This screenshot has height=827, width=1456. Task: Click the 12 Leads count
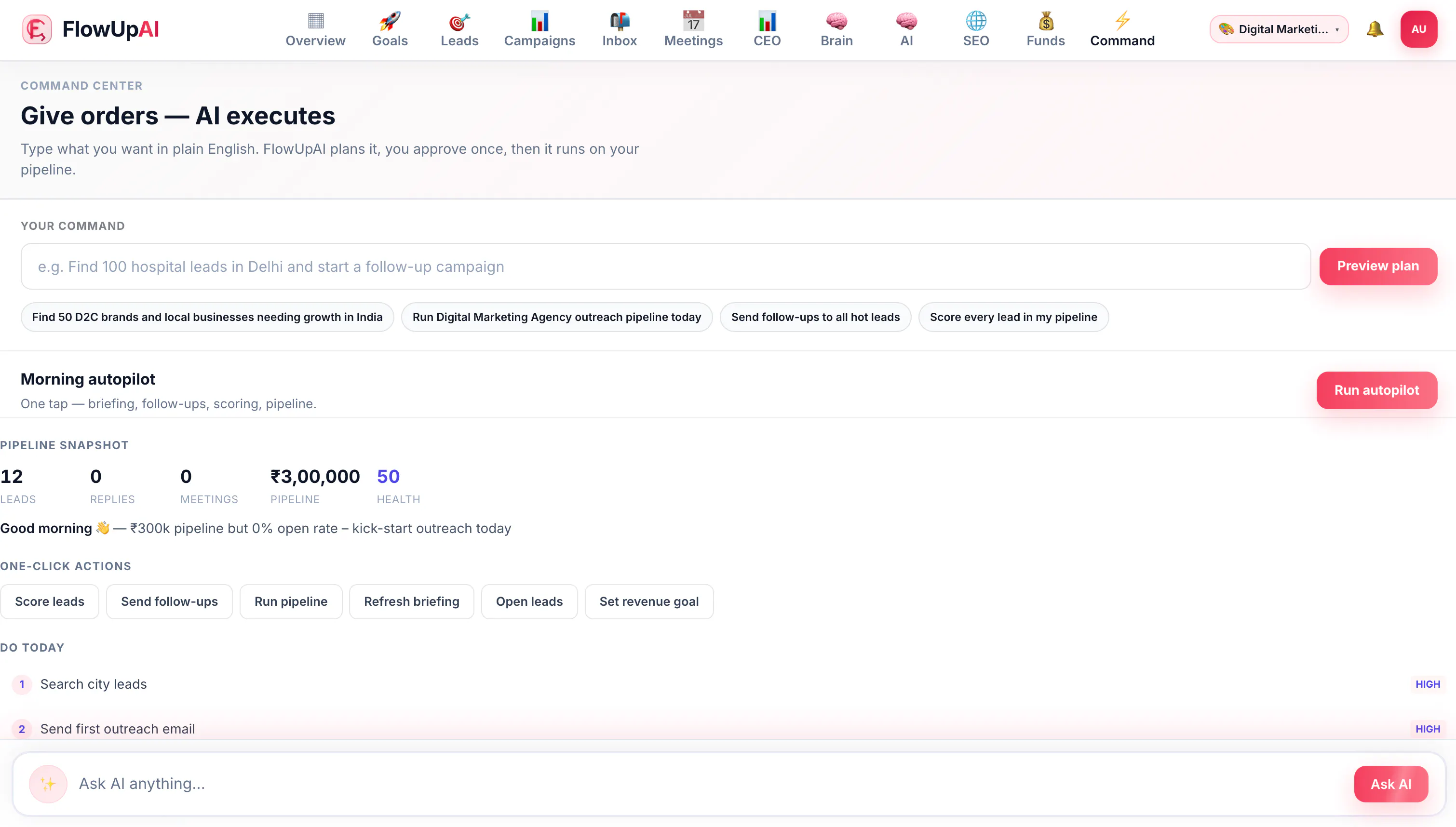tap(12, 477)
